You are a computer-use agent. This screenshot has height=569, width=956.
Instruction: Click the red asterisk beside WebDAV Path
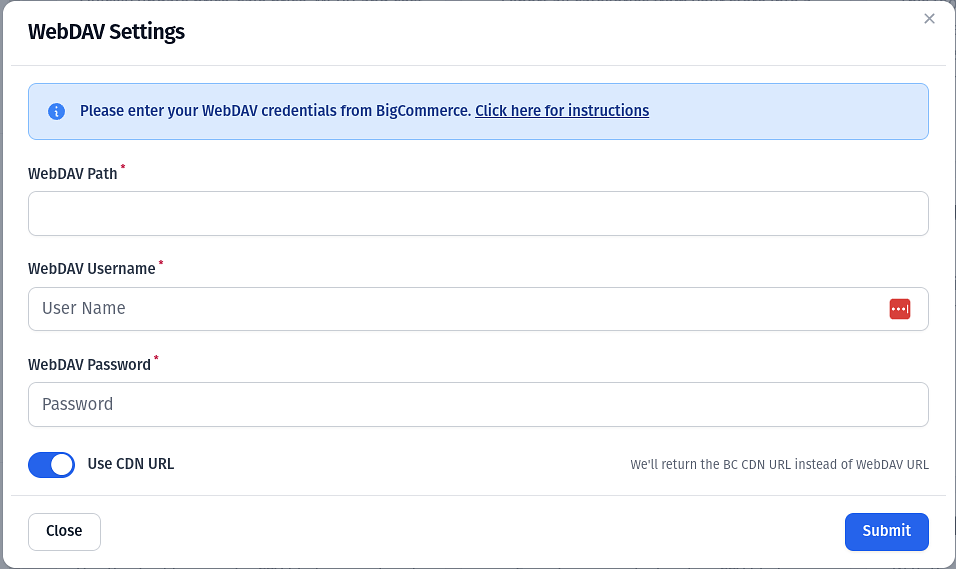[x=123, y=166]
